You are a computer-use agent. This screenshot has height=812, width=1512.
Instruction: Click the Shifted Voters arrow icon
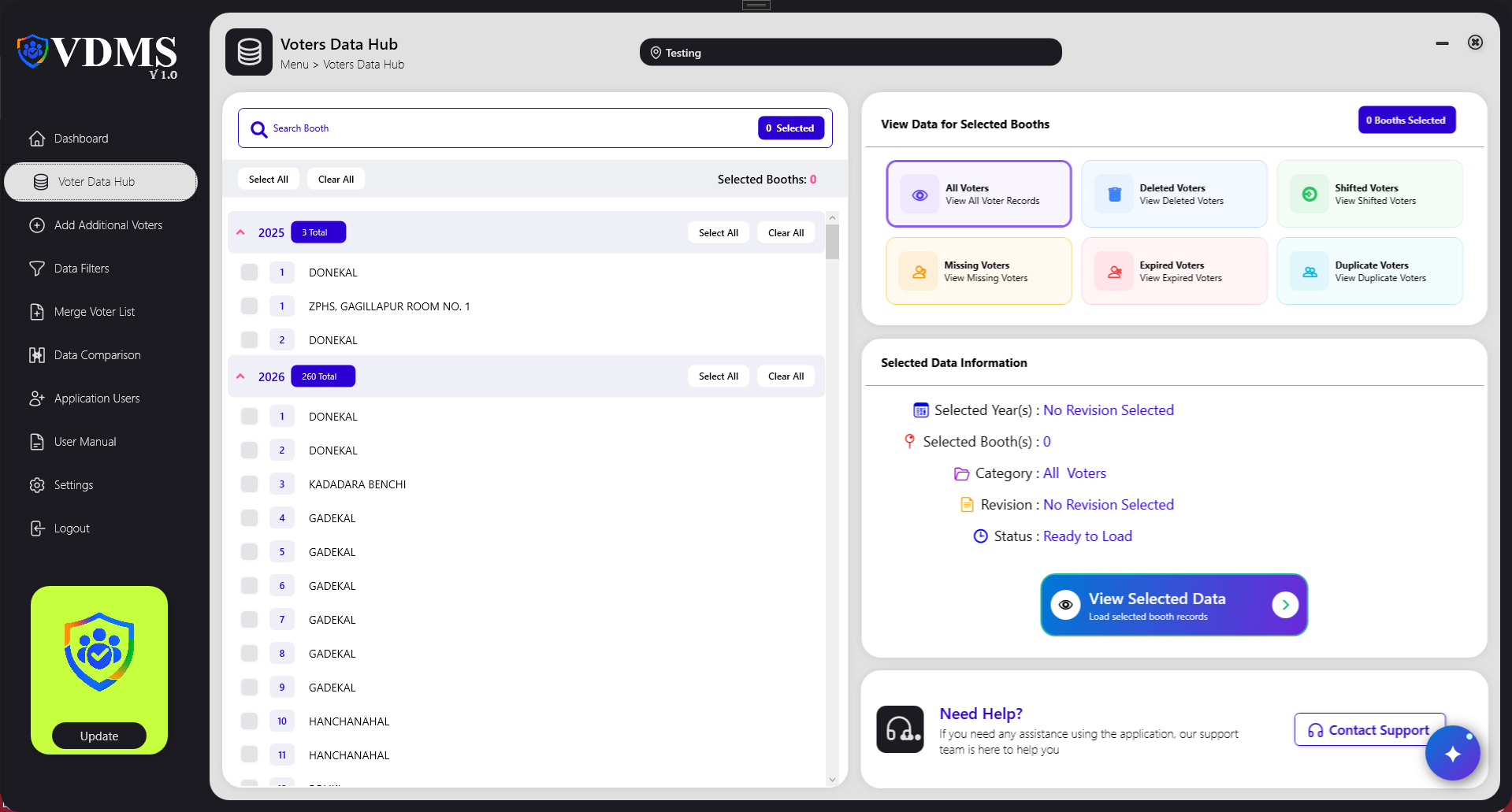pyautogui.click(x=1310, y=195)
